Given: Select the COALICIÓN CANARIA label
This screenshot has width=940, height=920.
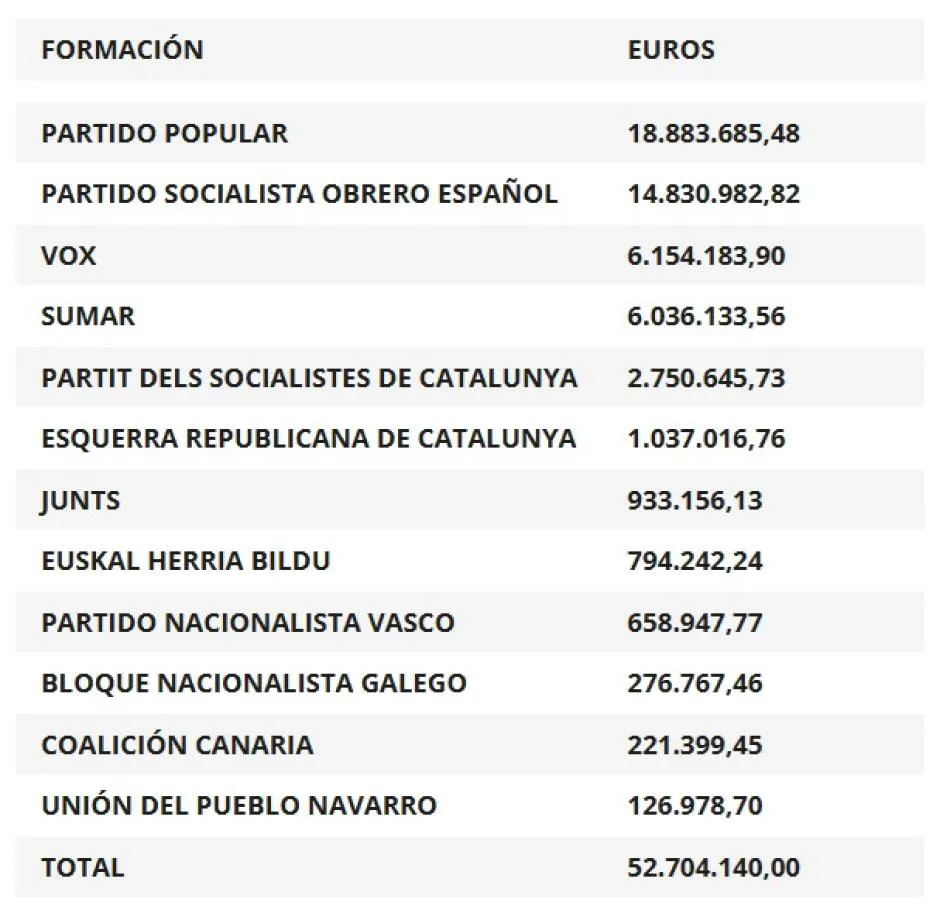Looking at the screenshot, I should click(x=177, y=745).
